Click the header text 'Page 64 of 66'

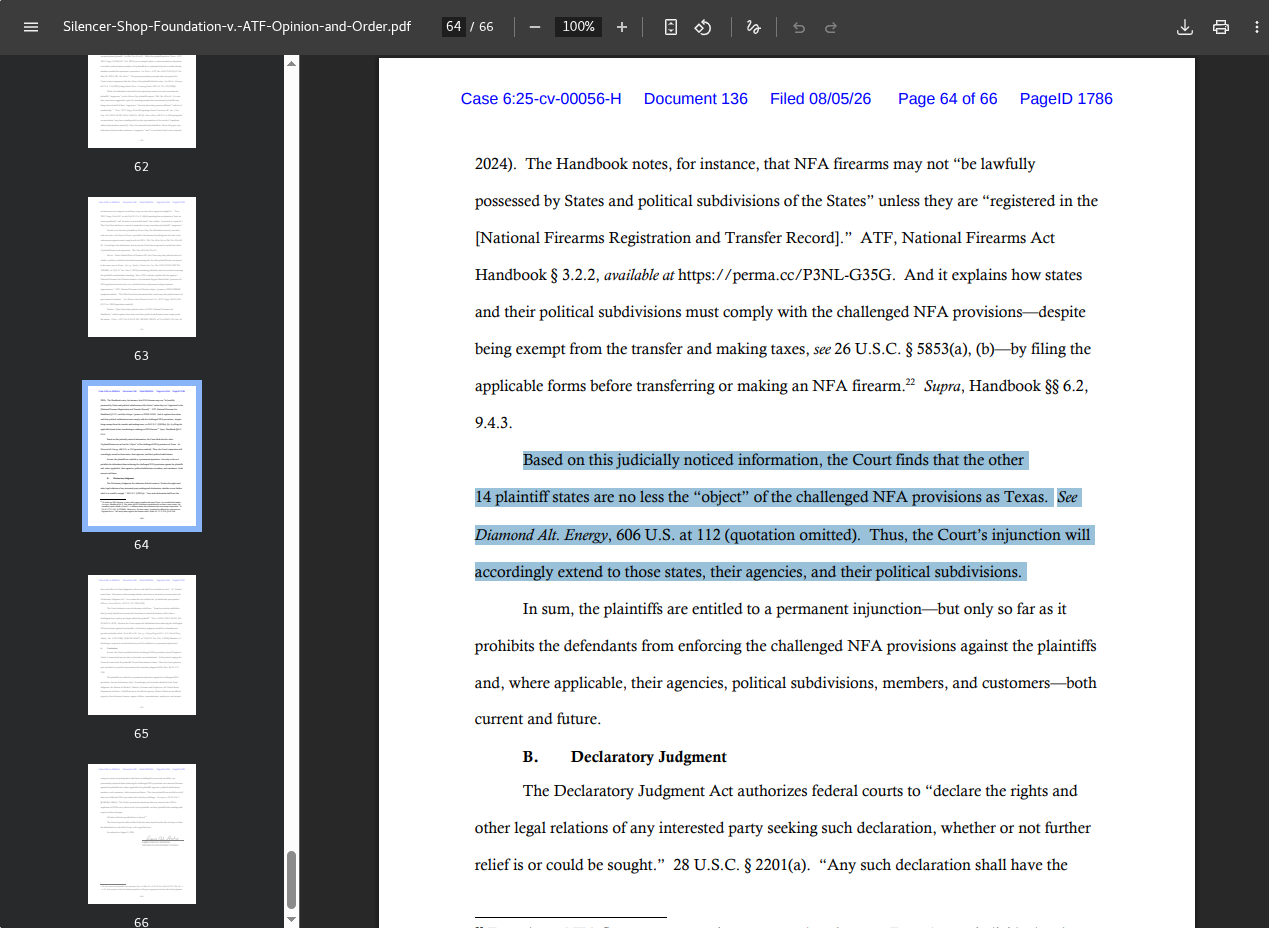[948, 99]
